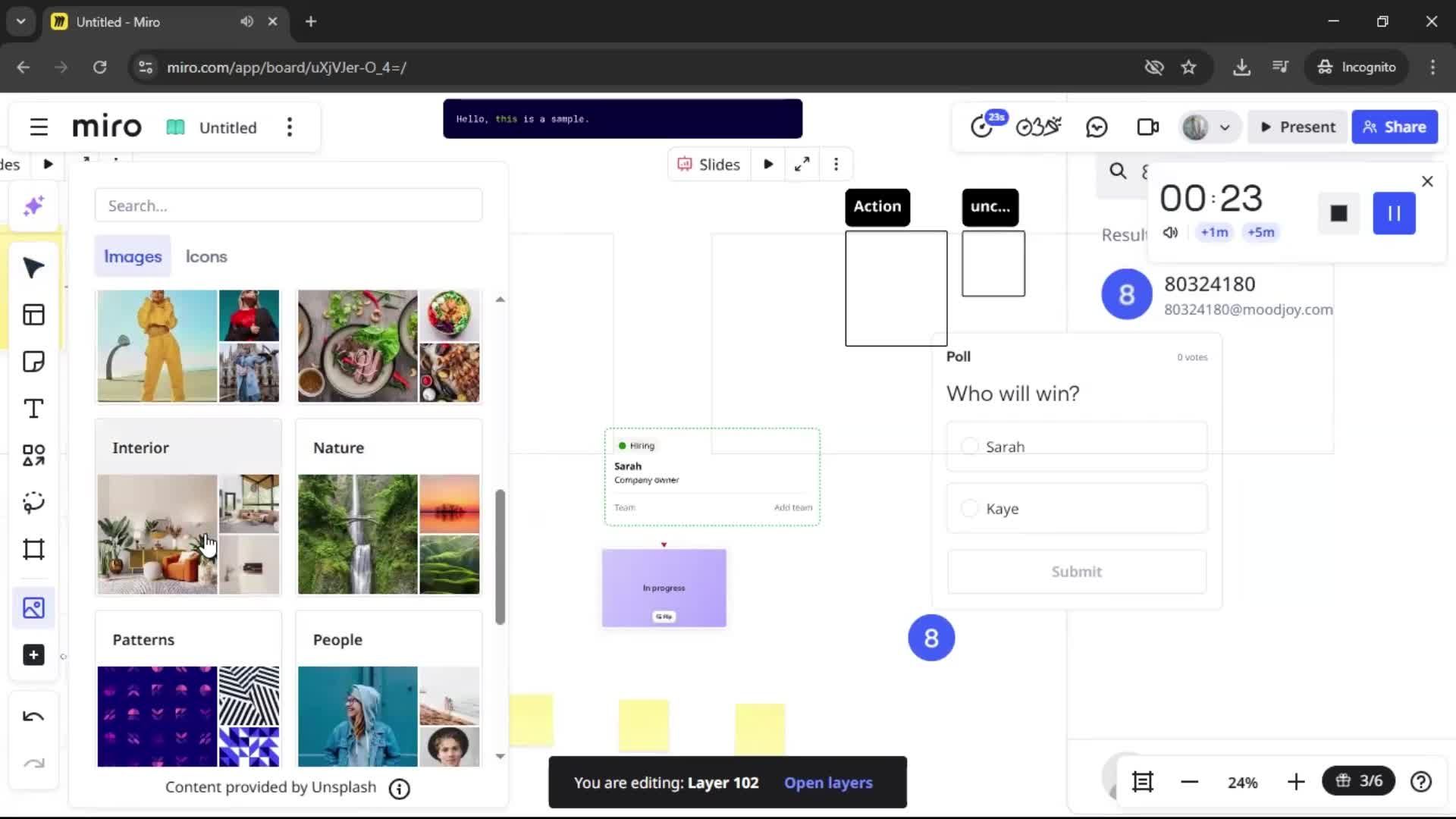Open the 3/6 onboarding gift checklist
Image resolution: width=1456 pixels, height=819 pixels.
[x=1358, y=780]
